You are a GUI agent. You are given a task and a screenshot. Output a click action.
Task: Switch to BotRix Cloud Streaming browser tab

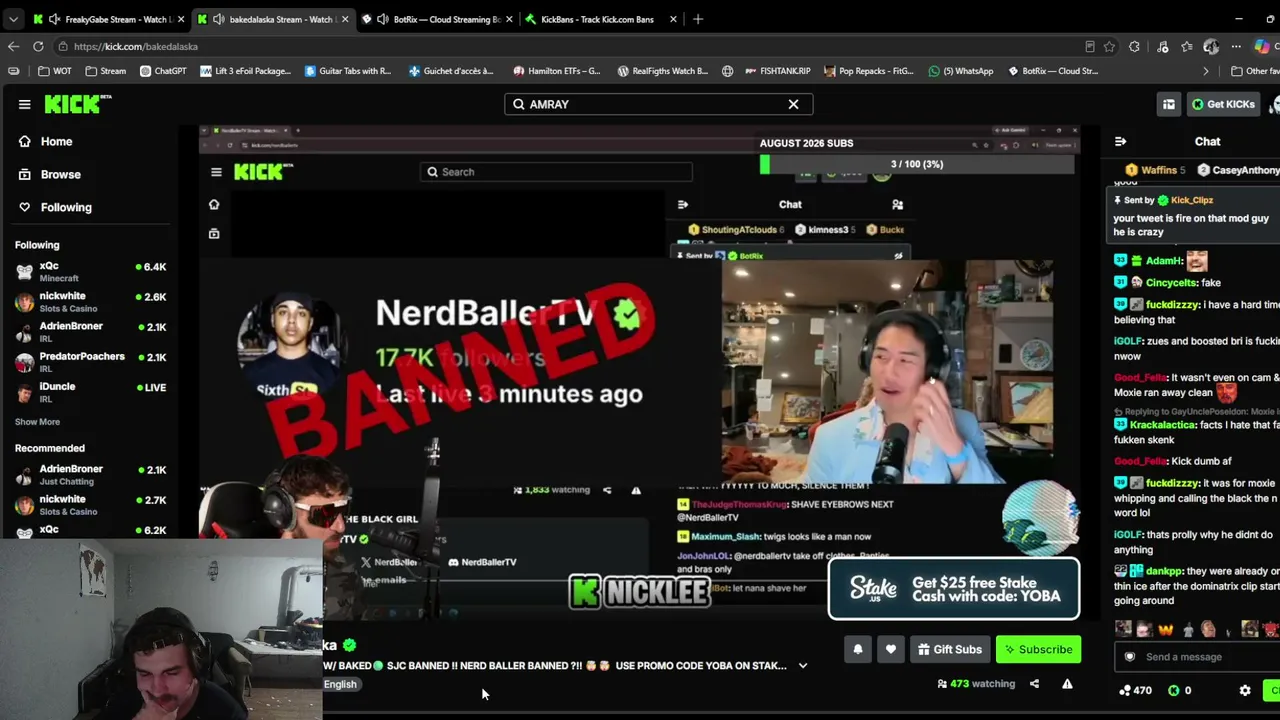[440, 19]
